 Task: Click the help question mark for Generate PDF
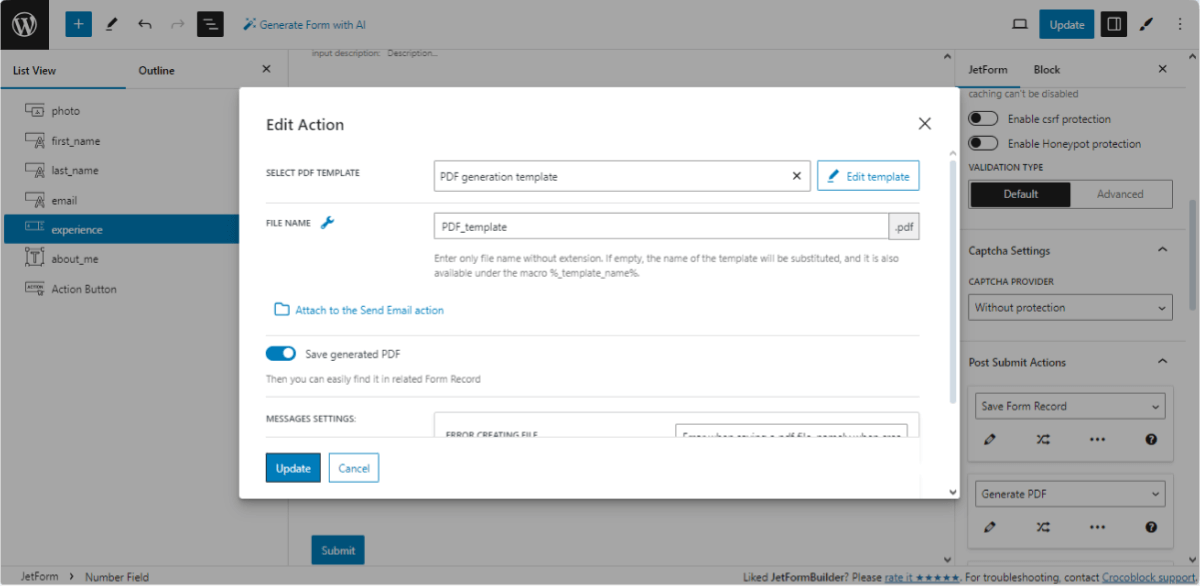point(1151,527)
